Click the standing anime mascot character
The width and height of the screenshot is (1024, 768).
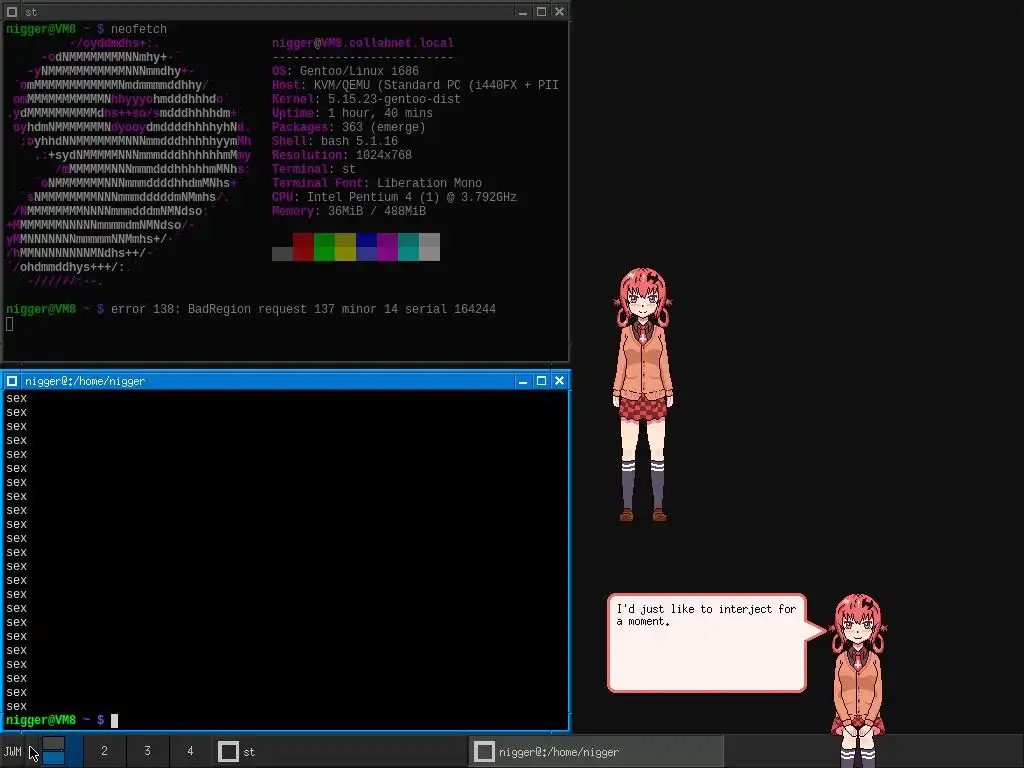coord(643,394)
